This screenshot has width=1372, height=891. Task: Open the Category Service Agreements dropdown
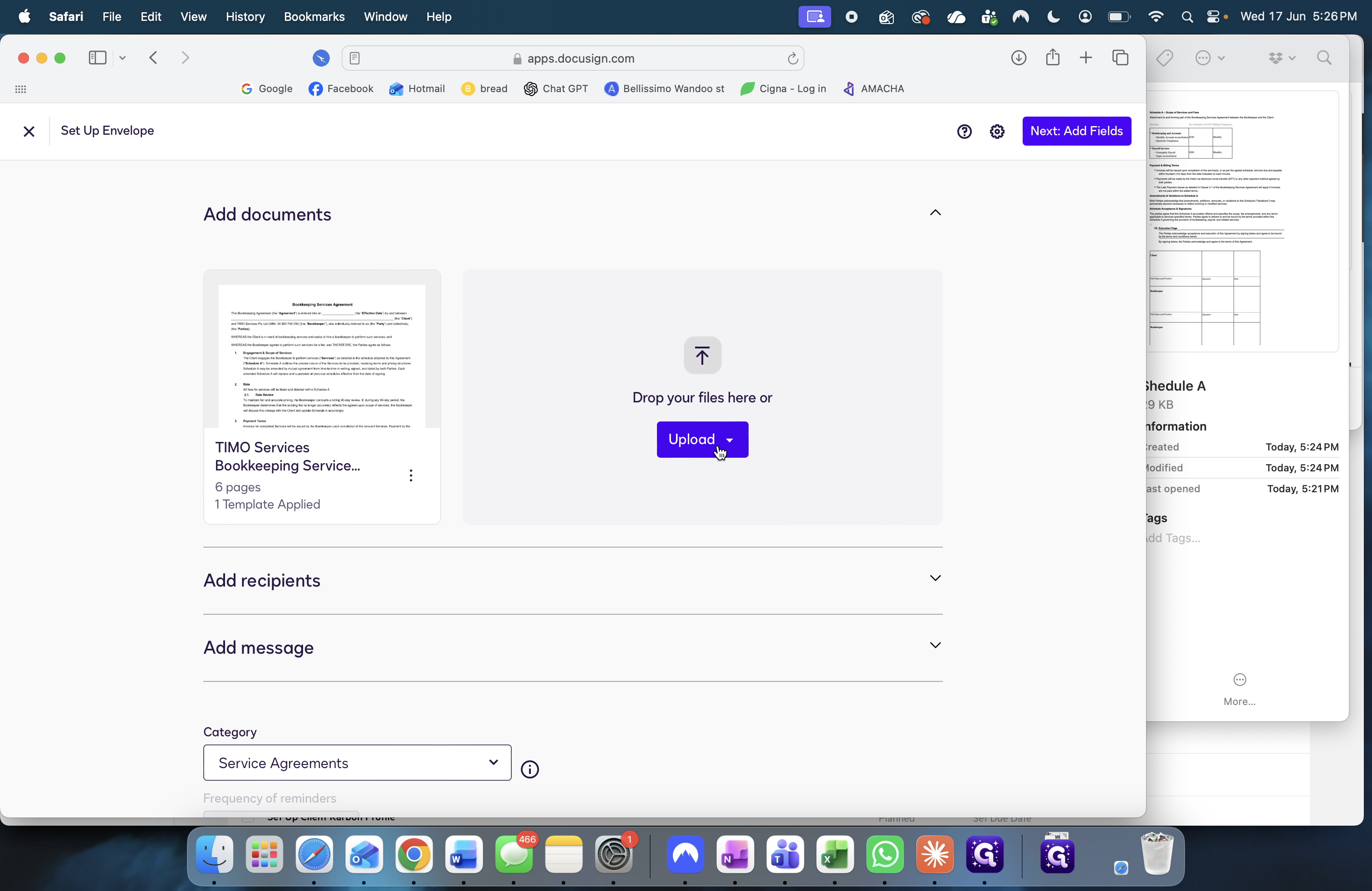357,763
